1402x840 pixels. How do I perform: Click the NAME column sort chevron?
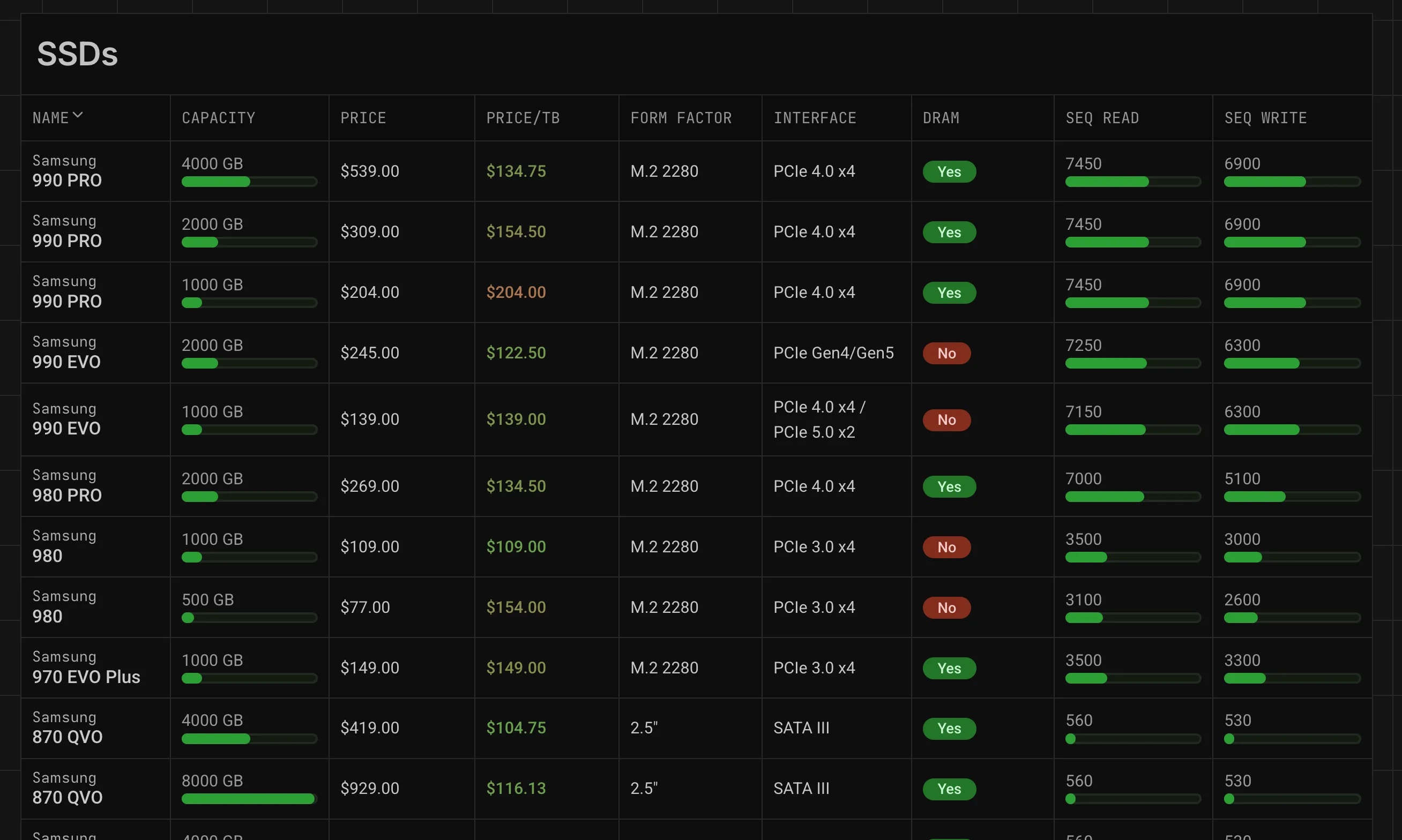click(x=78, y=116)
